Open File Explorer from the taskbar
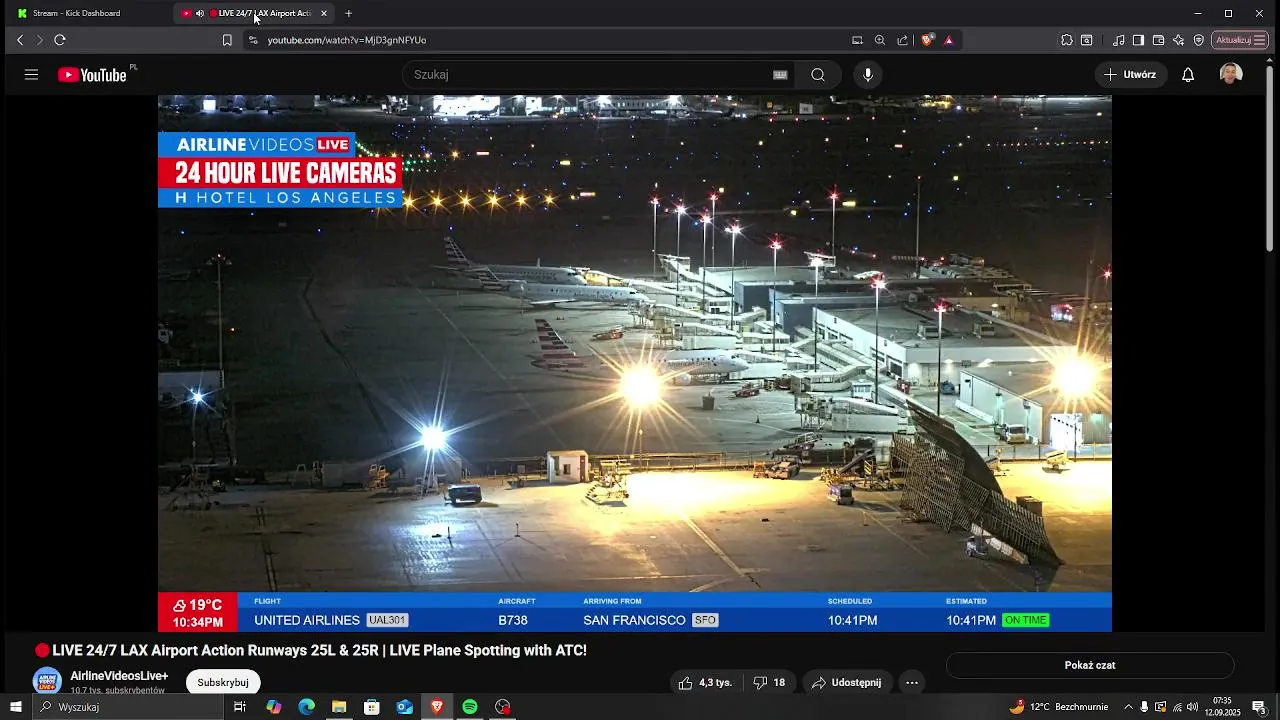The width and height of the screenshot is (1280, 720). pyautogui.click(x=339, y=707)
